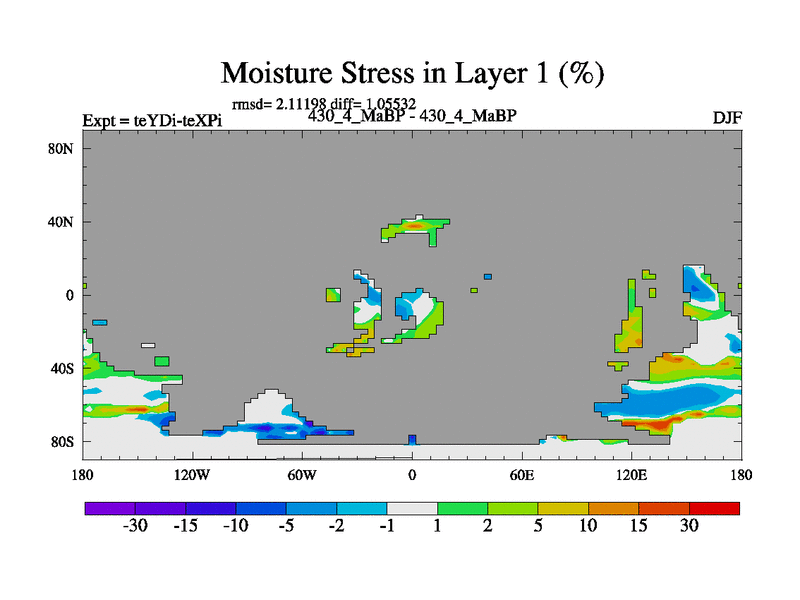Screen dimensions: 800x600
Task: Click the rmsd and diff statistics text
Action: (323, 103)
